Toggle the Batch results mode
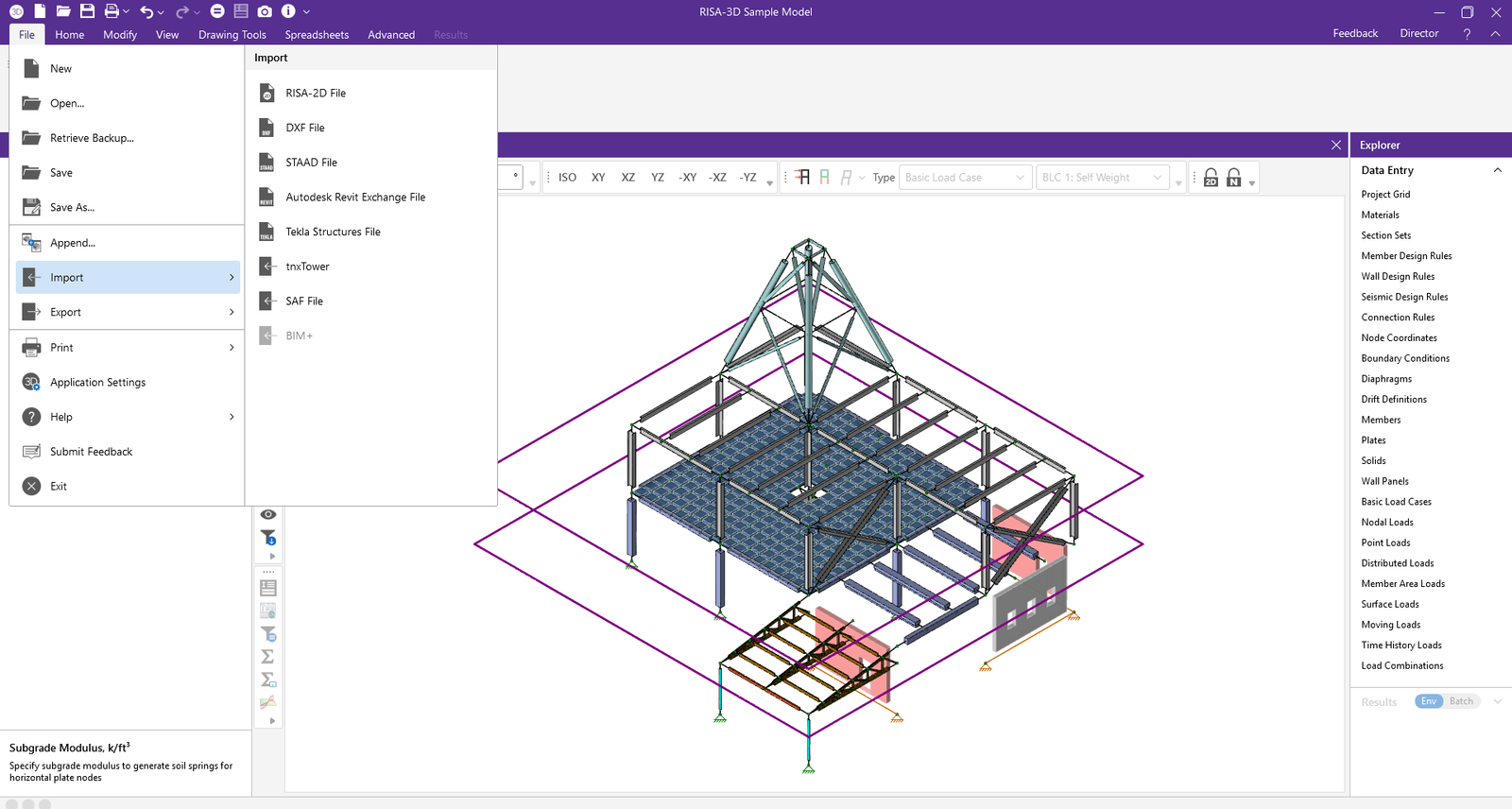The height and width of the screenshot is (809, 1512). pos(1461,701)
